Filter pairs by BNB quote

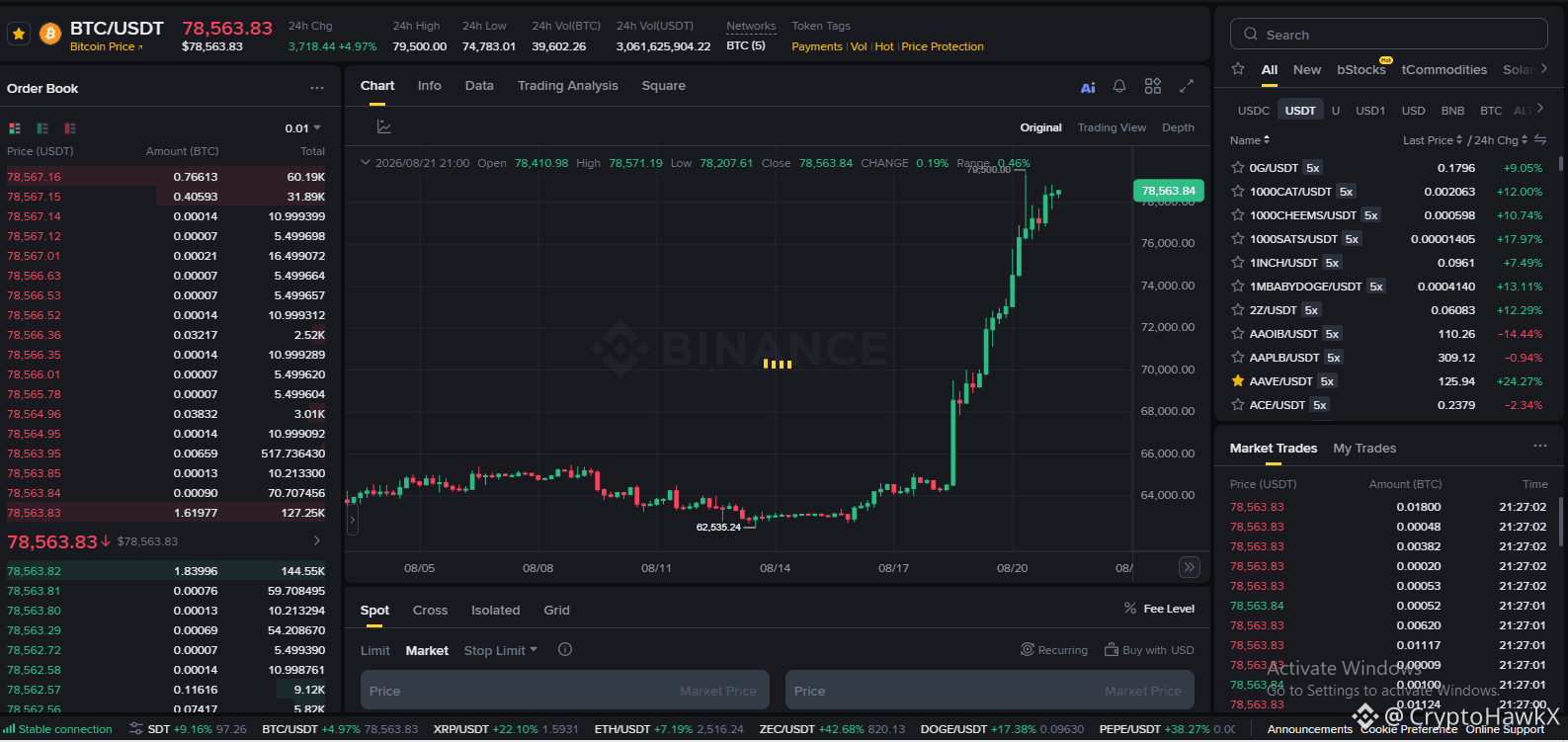1452,111
